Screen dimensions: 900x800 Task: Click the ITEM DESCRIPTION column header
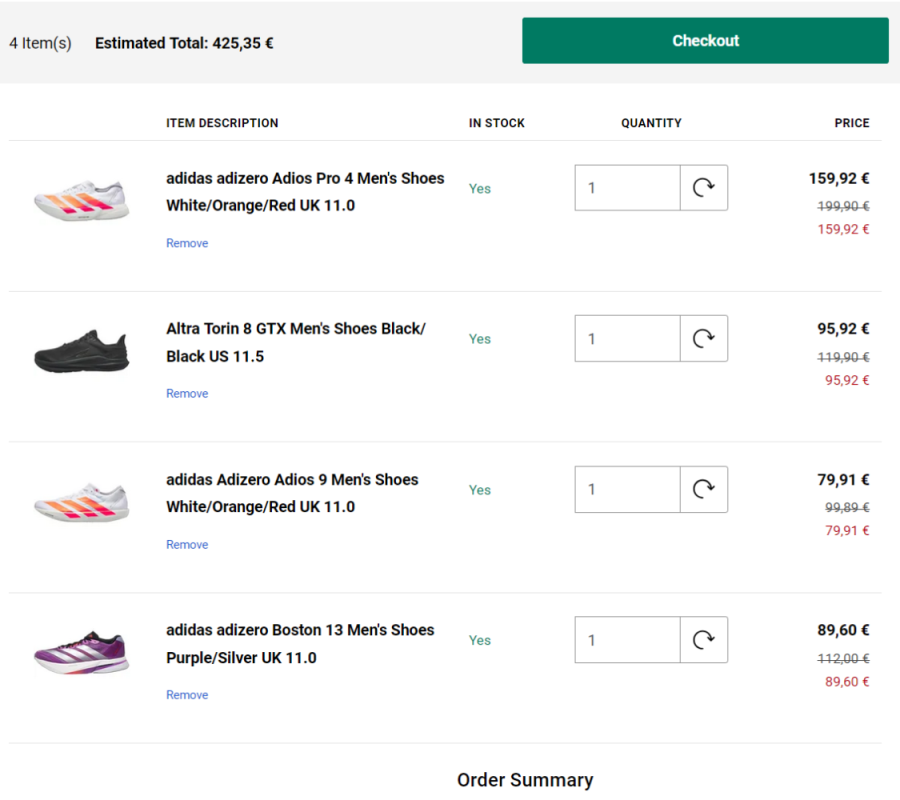pyautogui.click(x=222, y=123)
